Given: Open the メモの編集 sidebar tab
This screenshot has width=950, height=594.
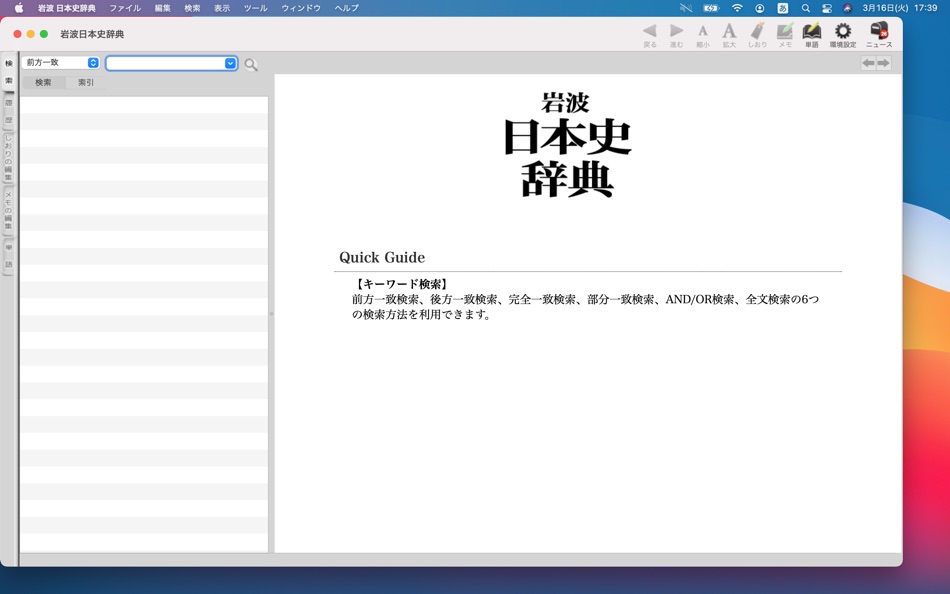Looking at the screenshot, I should point(8,210).
